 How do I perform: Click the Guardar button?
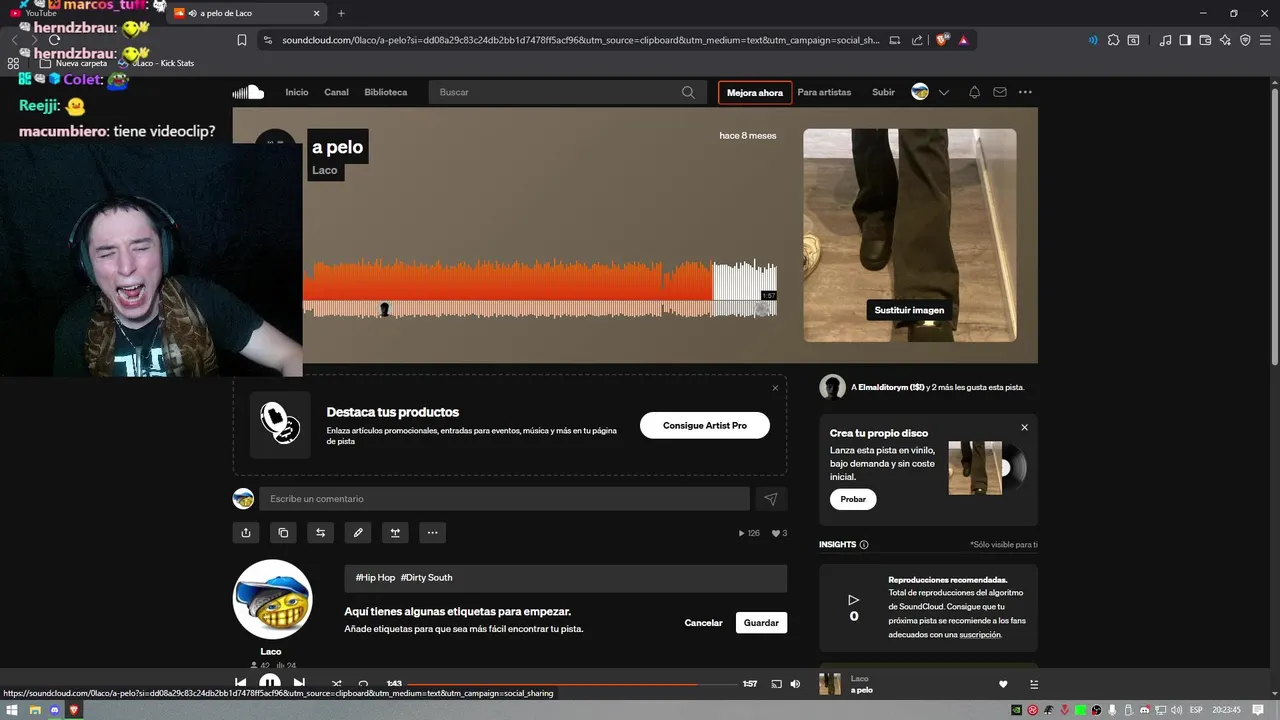point(761,622)
